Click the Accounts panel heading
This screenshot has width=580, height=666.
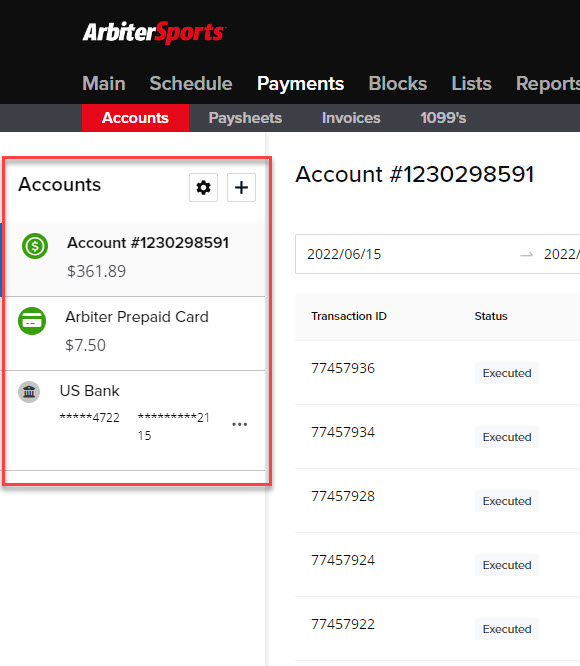coord(59,184)
